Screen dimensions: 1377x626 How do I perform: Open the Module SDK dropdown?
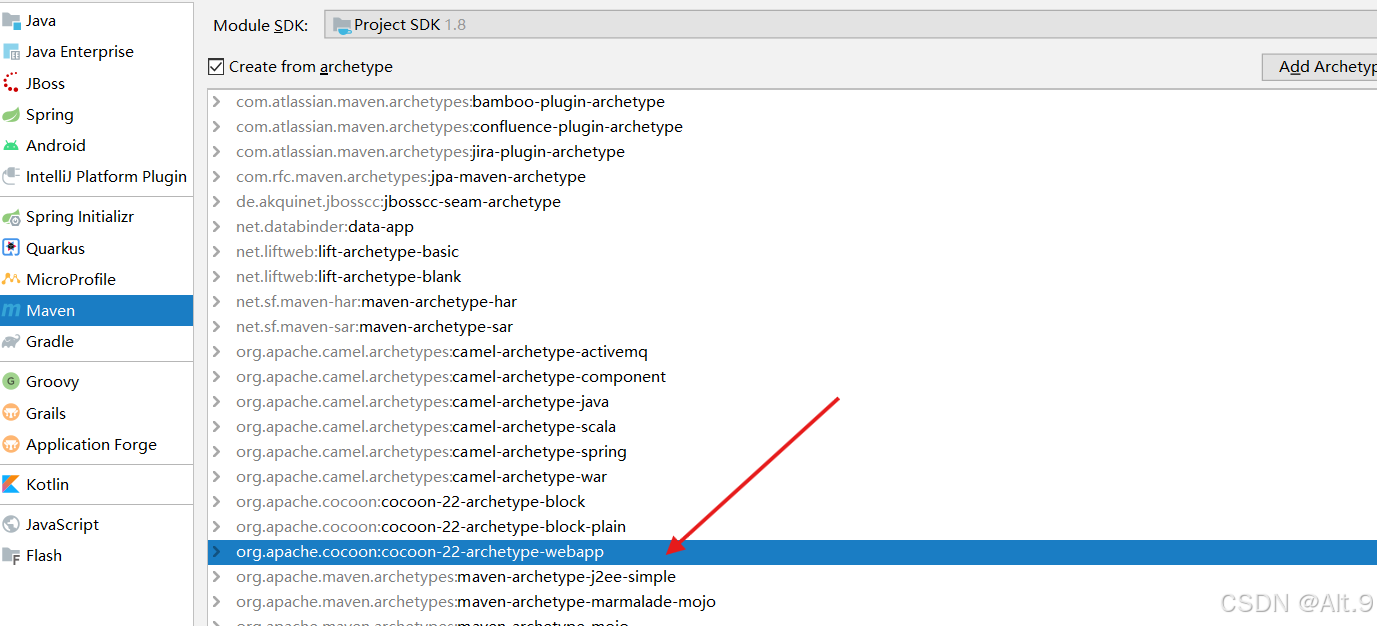point(850,25)
